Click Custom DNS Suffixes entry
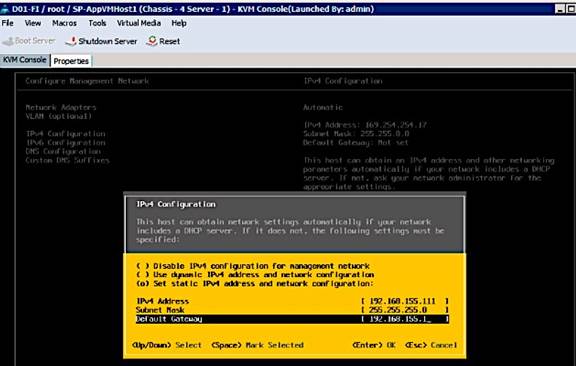The width and height of the screenshot is (576, 366). click(68, 160)
